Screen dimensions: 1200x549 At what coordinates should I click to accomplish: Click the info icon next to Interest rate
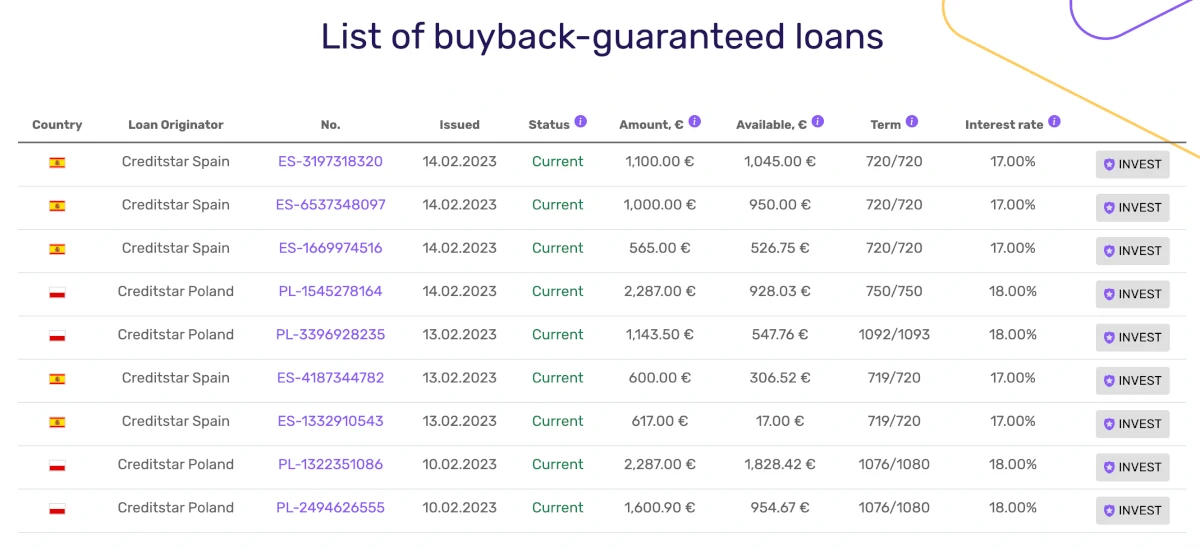1054,122
